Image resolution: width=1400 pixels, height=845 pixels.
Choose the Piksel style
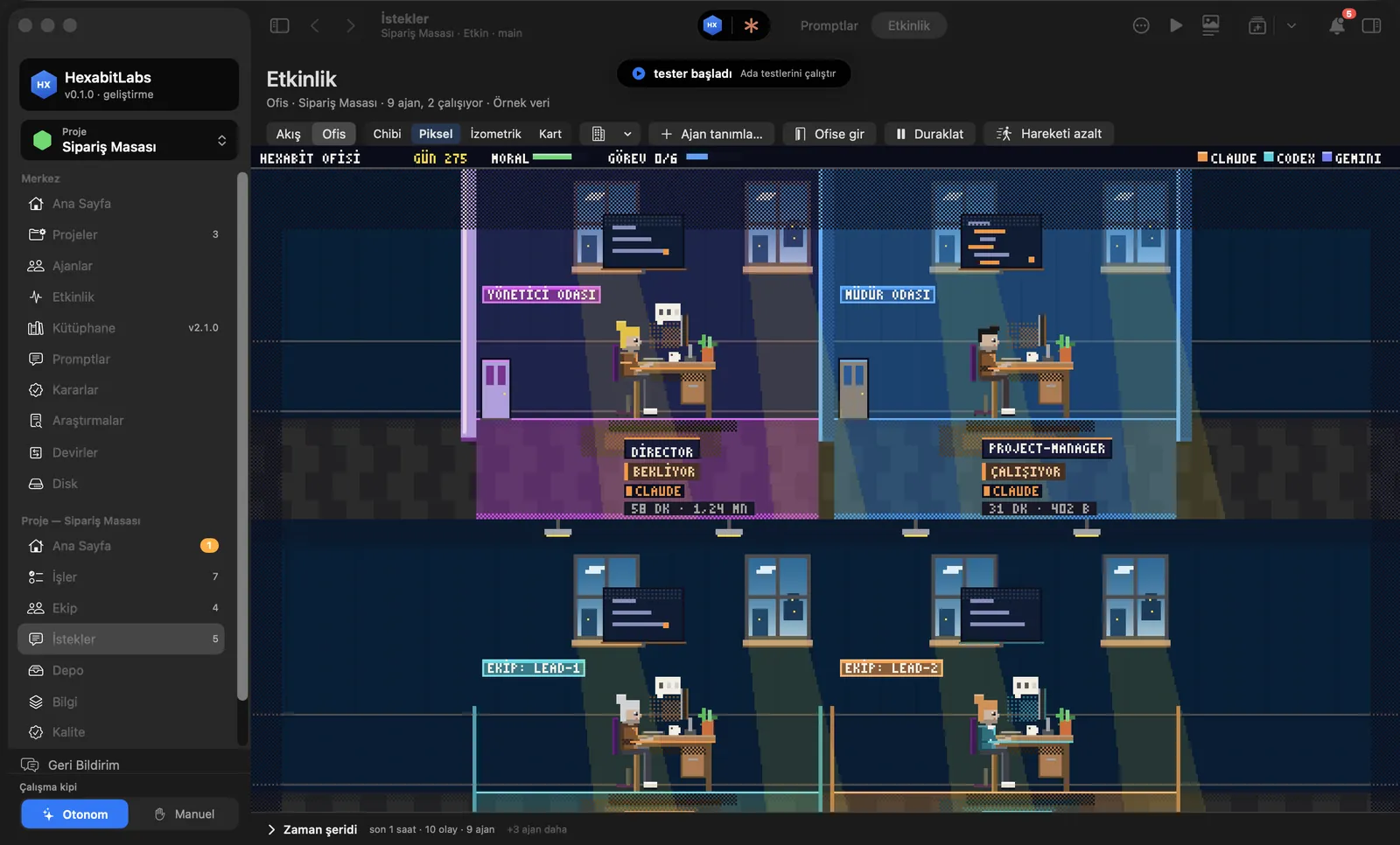436,134
